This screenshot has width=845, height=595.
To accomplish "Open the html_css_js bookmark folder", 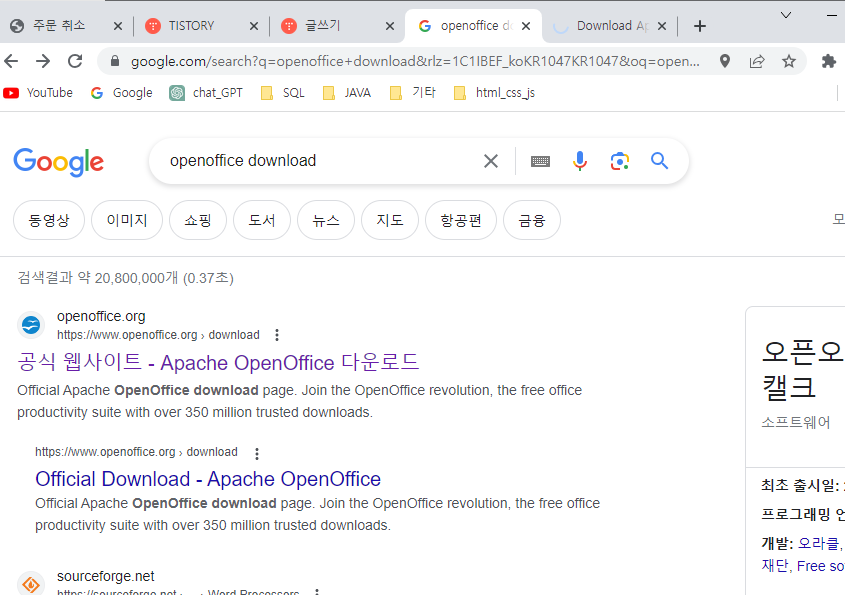I will coord(495,93).
